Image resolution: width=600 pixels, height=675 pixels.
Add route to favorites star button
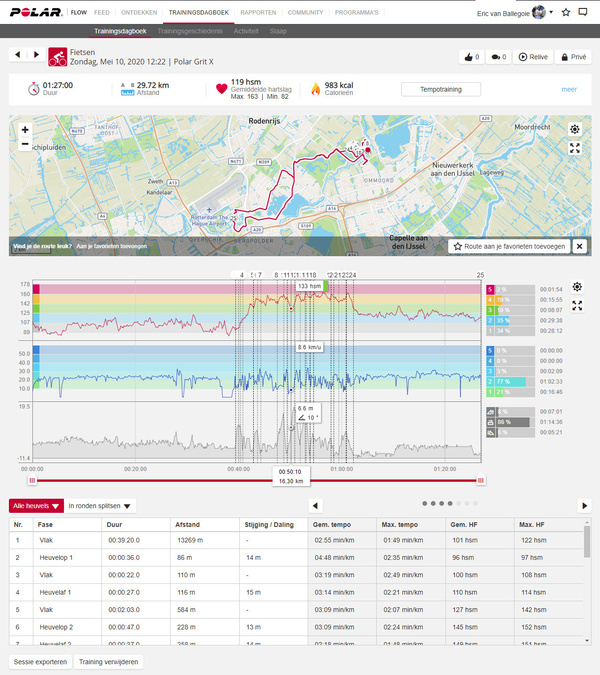pyautogui.click(x=510, y=245)
